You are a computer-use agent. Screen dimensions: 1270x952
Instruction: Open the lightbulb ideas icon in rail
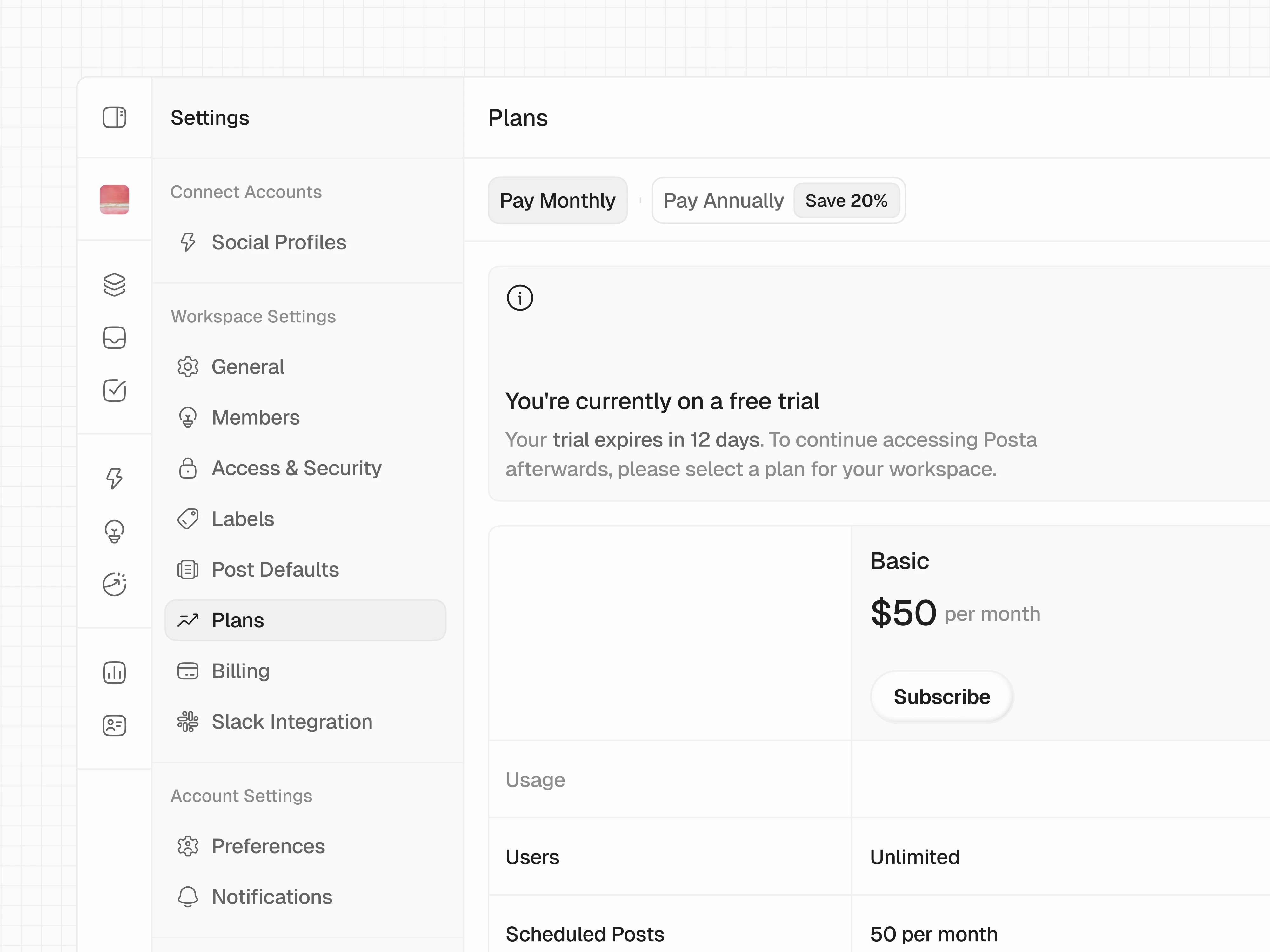pos(114,532)
